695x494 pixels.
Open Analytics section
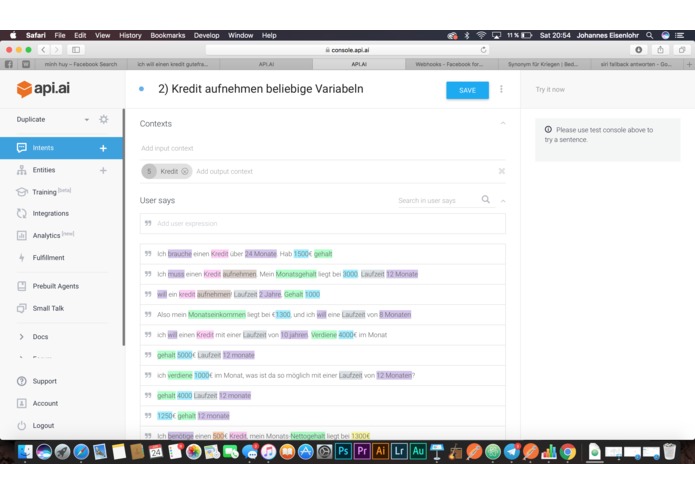pos(46,235)
